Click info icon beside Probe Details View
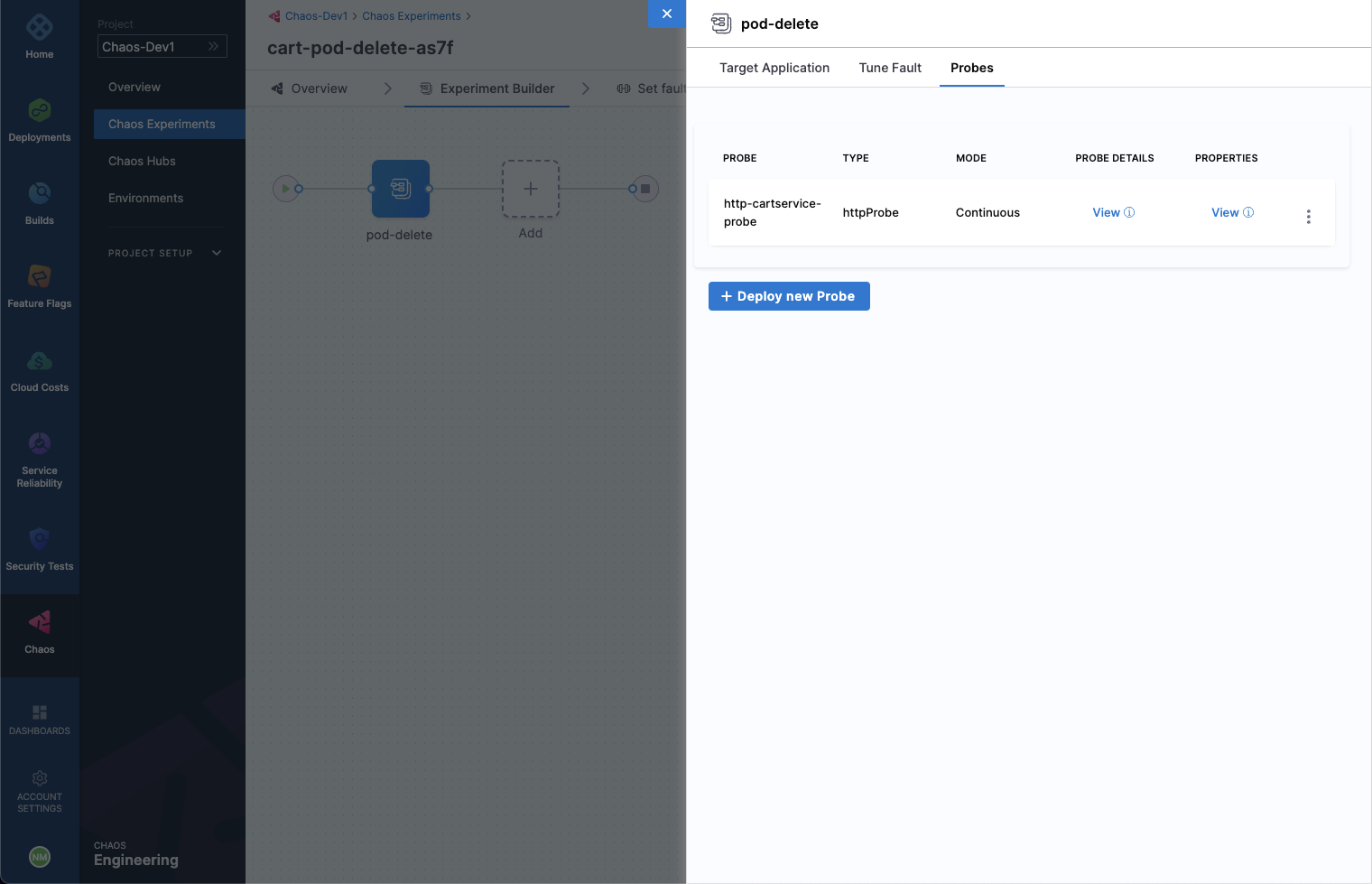Viewport: 1372px width, 884px height. click(x=1129, y=212)
